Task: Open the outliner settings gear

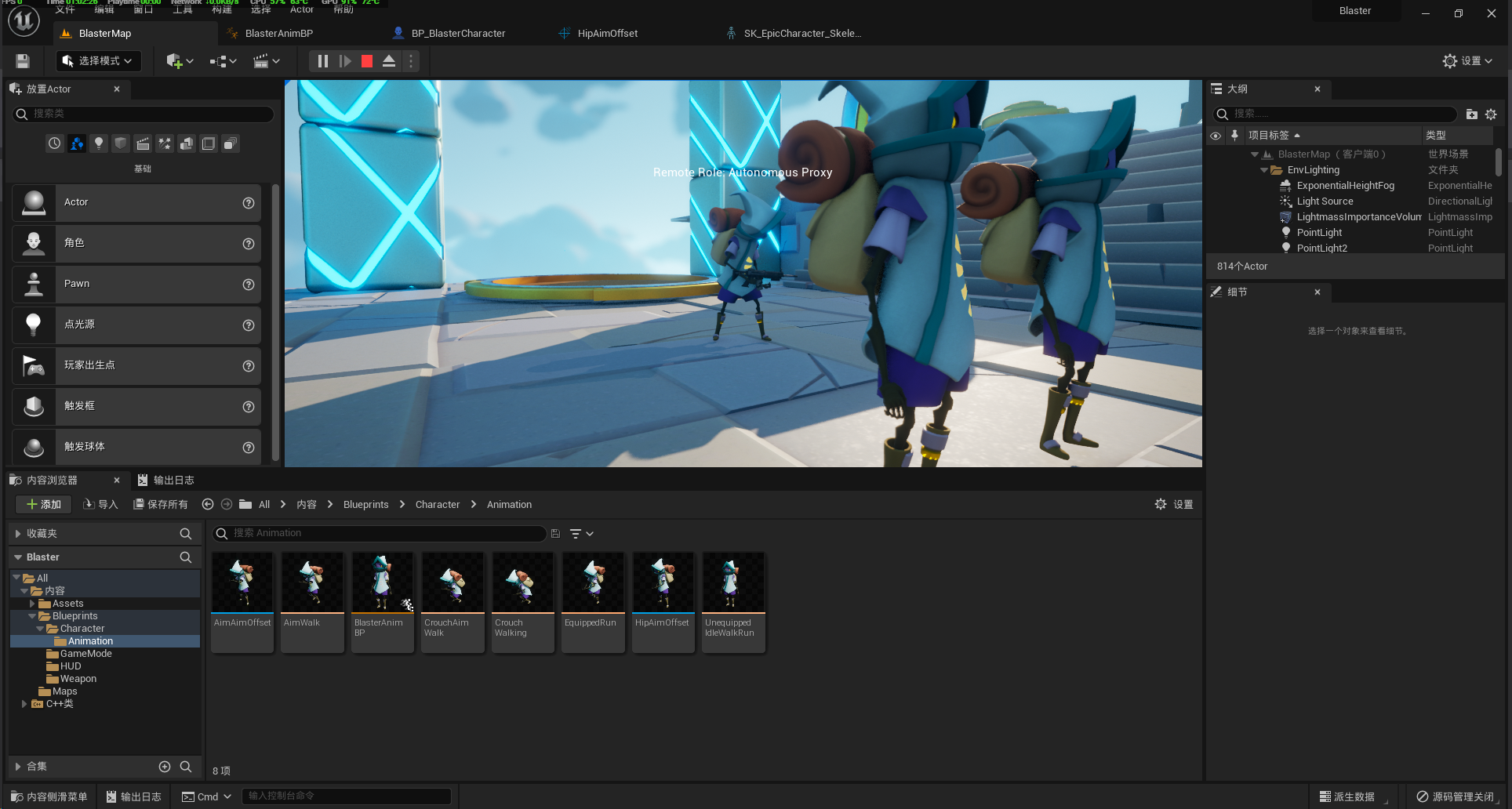Action: 1491,114
